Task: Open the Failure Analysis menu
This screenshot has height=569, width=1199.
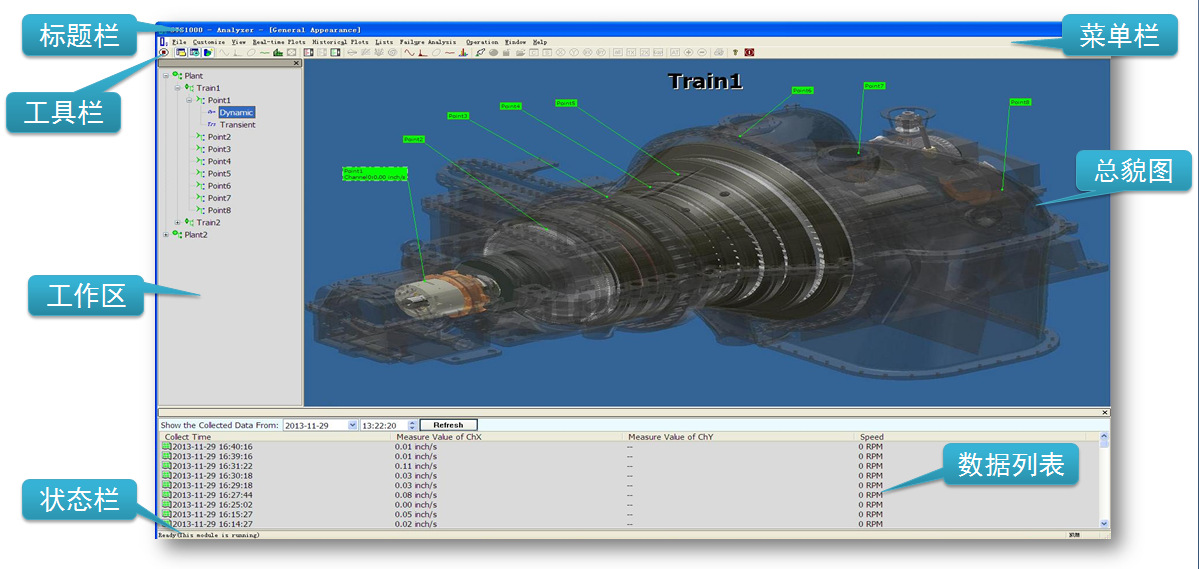Action: pos(427,42)
